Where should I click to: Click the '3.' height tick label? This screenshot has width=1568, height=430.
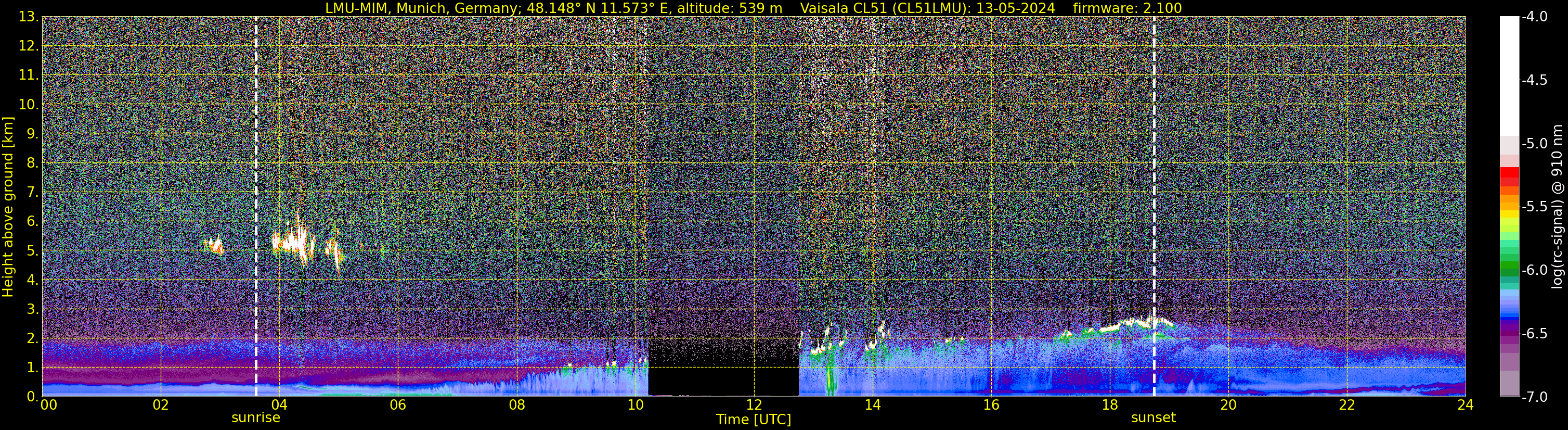click(32, 309)
